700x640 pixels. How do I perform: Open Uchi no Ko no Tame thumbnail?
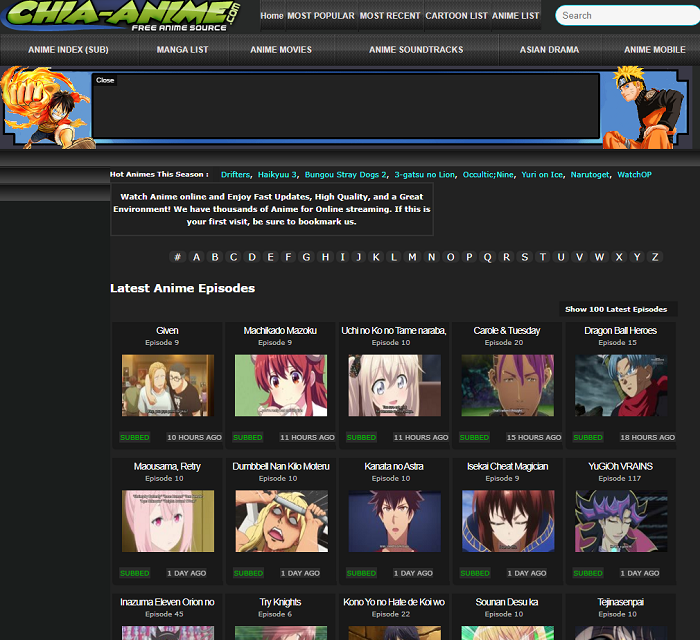(394, 385)
